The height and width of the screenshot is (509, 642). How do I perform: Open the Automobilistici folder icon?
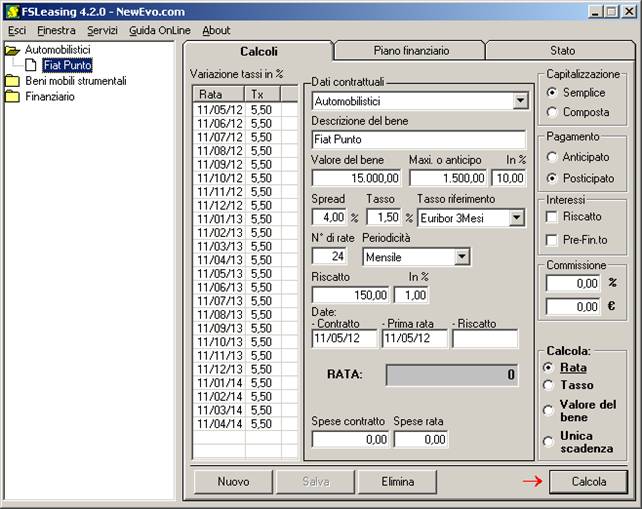tap(12, 50)
